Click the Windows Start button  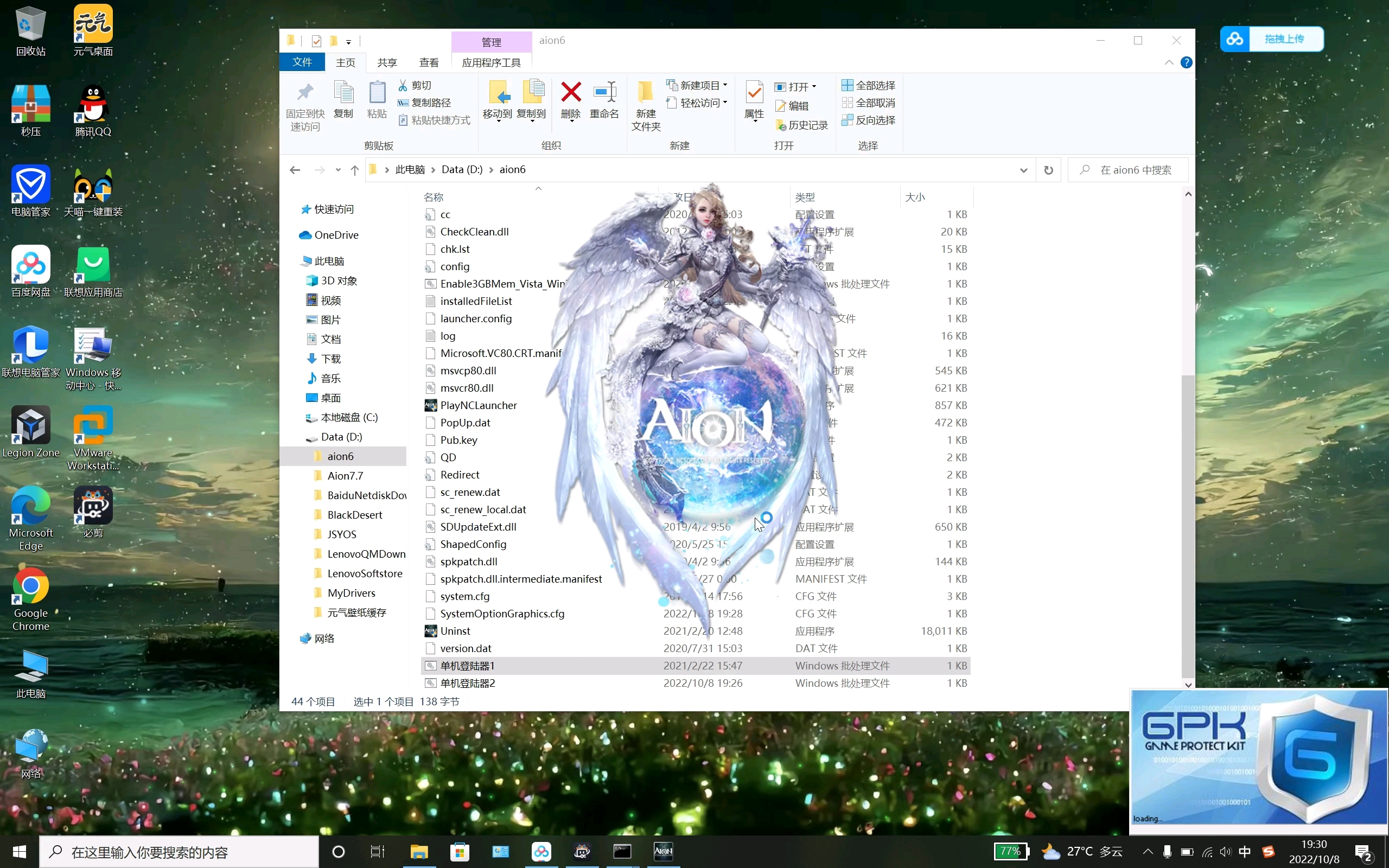(x=19, y=851)
